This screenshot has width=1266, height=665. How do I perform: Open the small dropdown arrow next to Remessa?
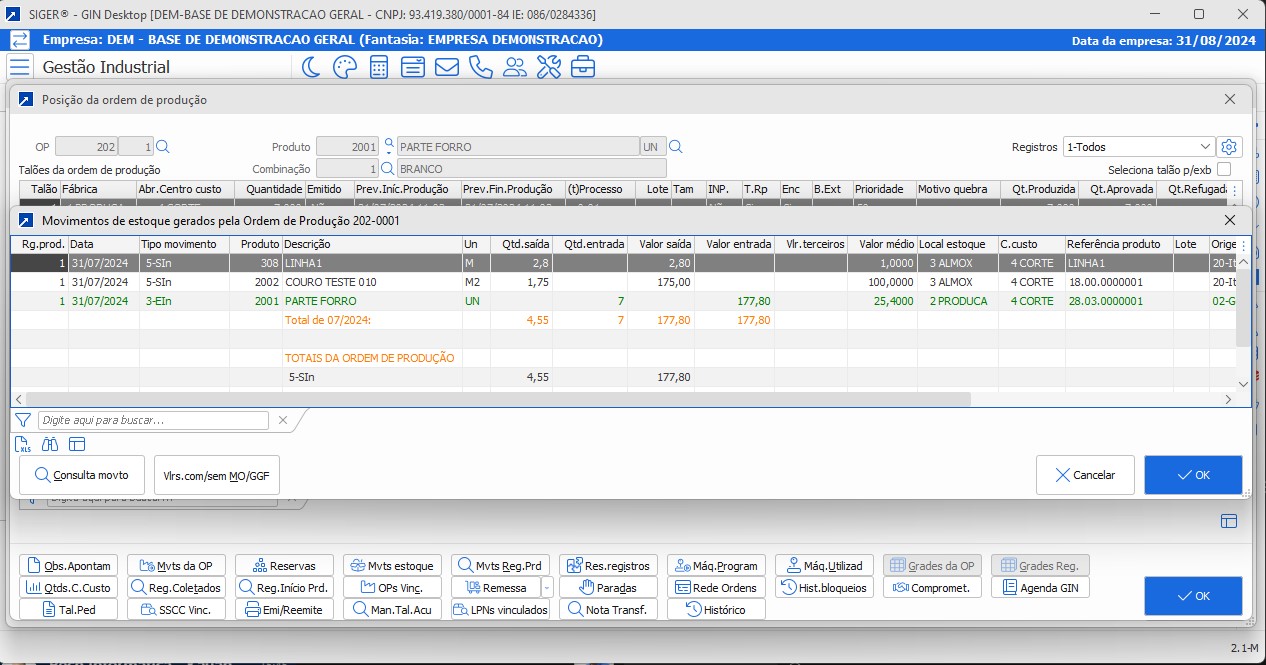547,587
